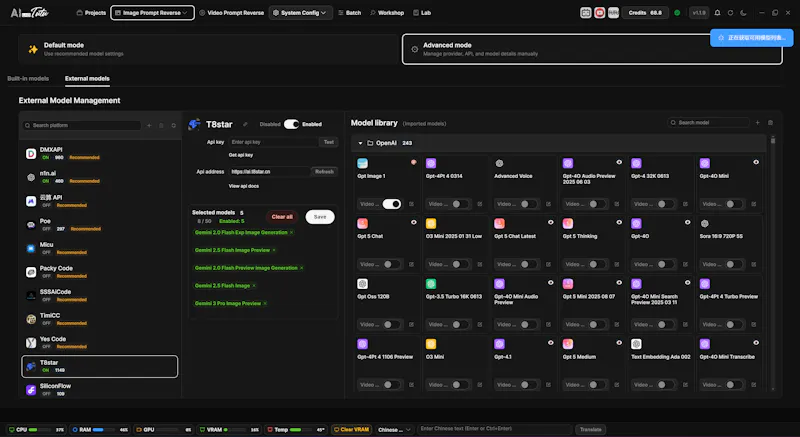Click the Enter Chinese text field
The width and height of the screenshot is (800, 437).
tap(494, 429)
